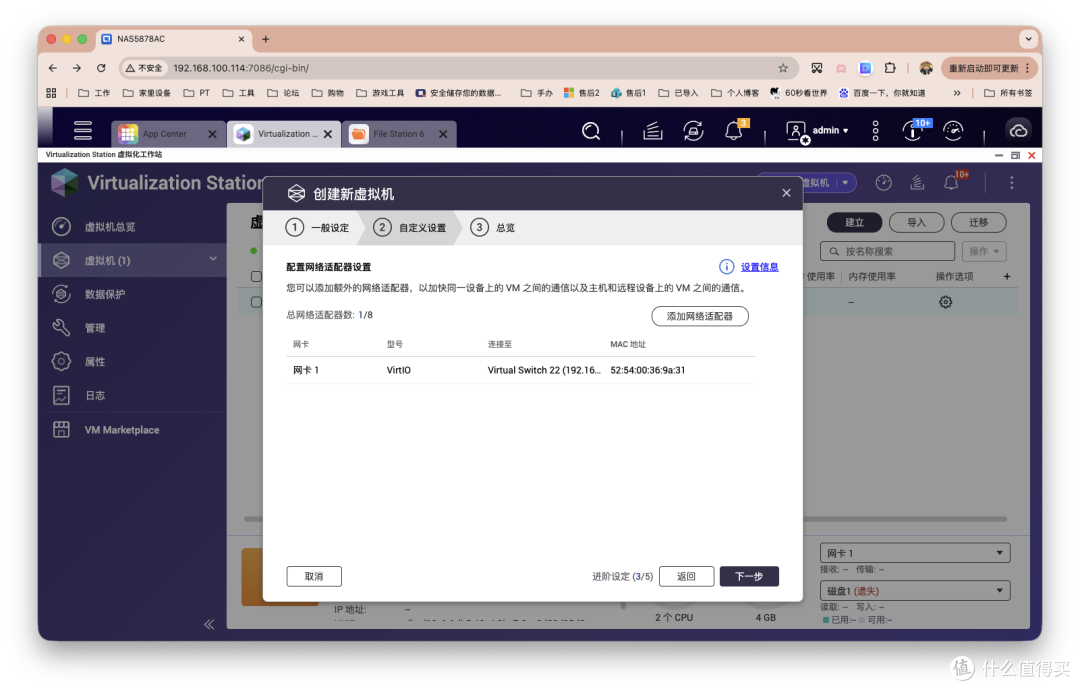Open QTS more options vertical dots
This screenshot has width=1080, height=691.
875,131
